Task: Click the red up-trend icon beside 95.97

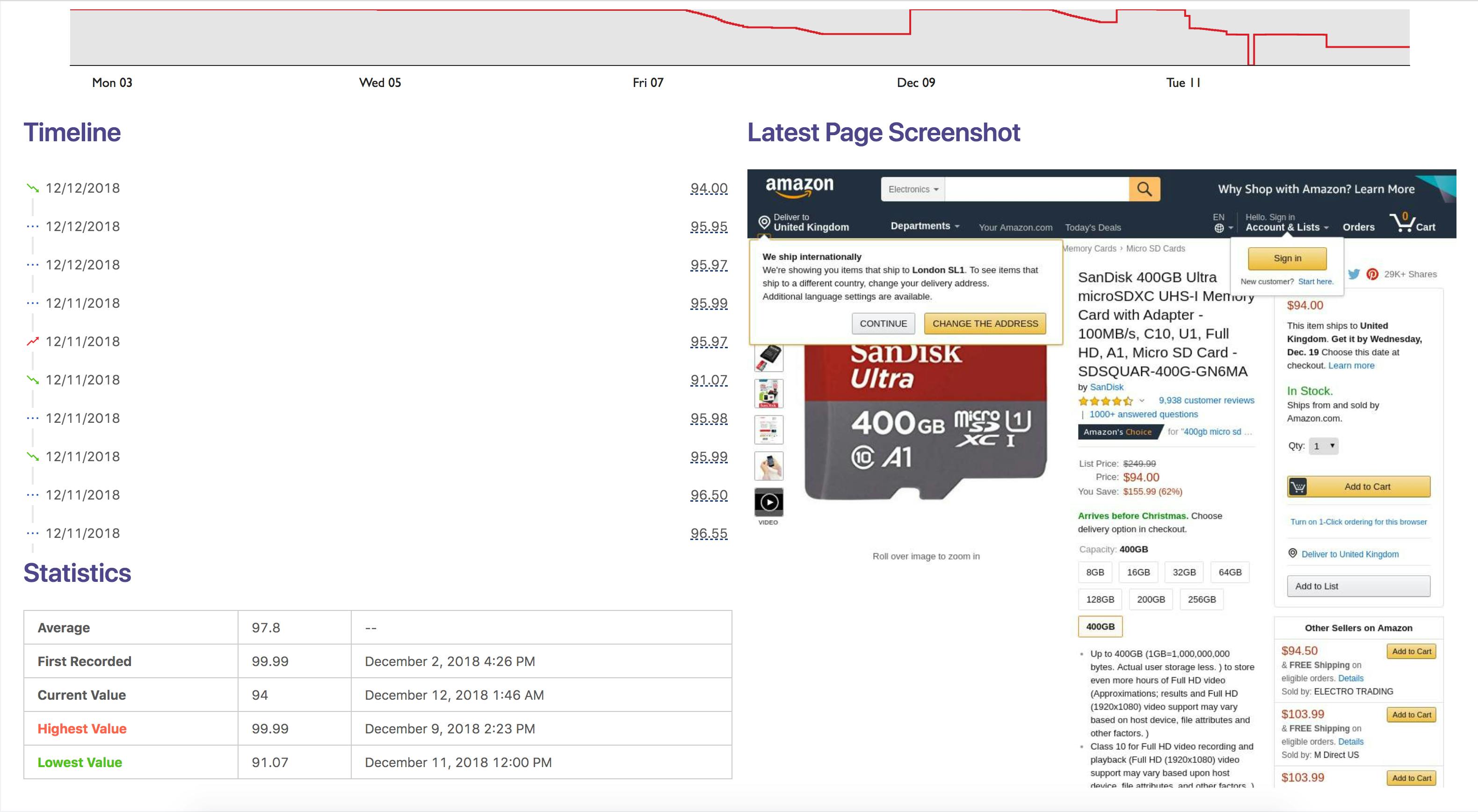Action: (33, 341)
